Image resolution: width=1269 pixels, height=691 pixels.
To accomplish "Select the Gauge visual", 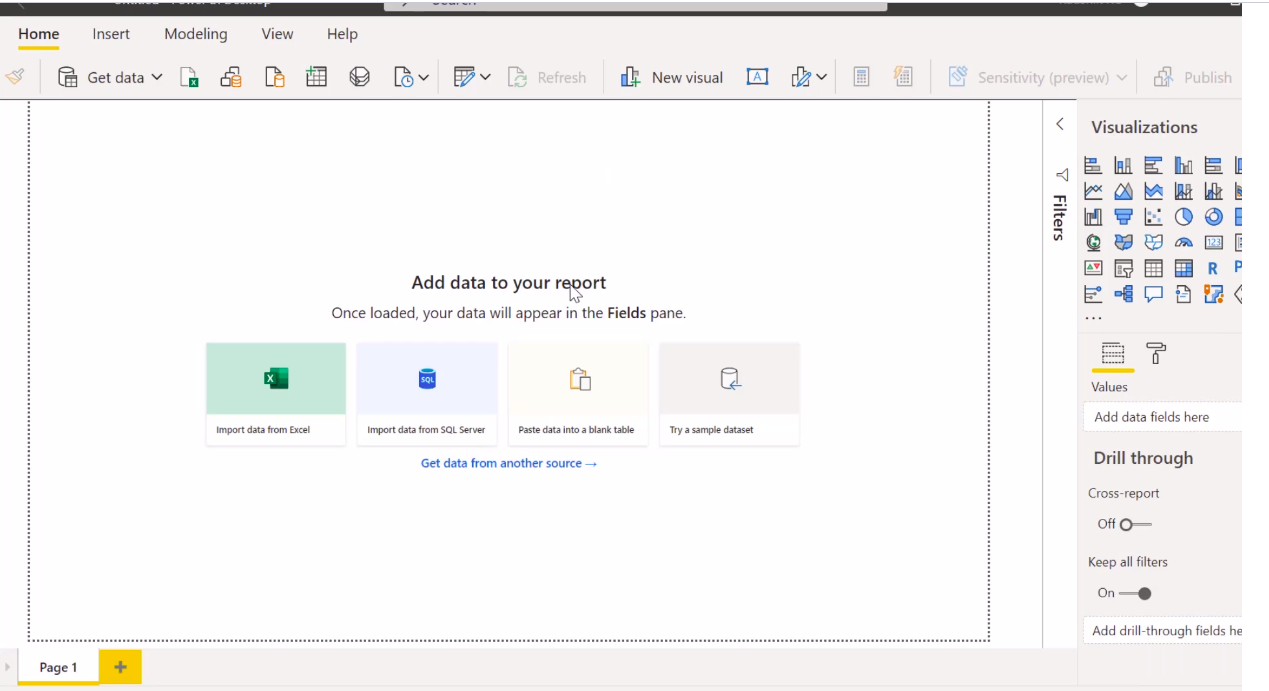I will click(x=1183, y=242).
